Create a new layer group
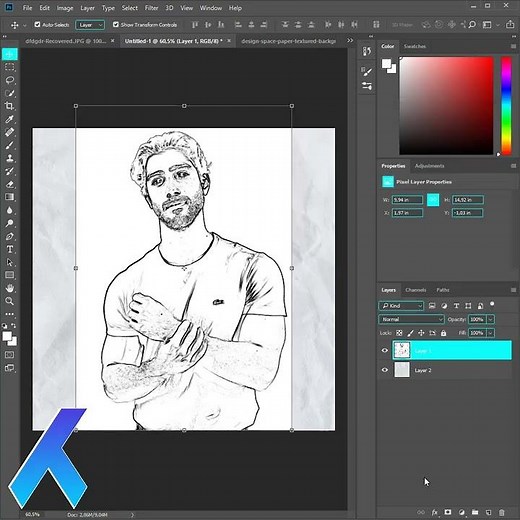The image size is (520, 520). tap(475, 512)
